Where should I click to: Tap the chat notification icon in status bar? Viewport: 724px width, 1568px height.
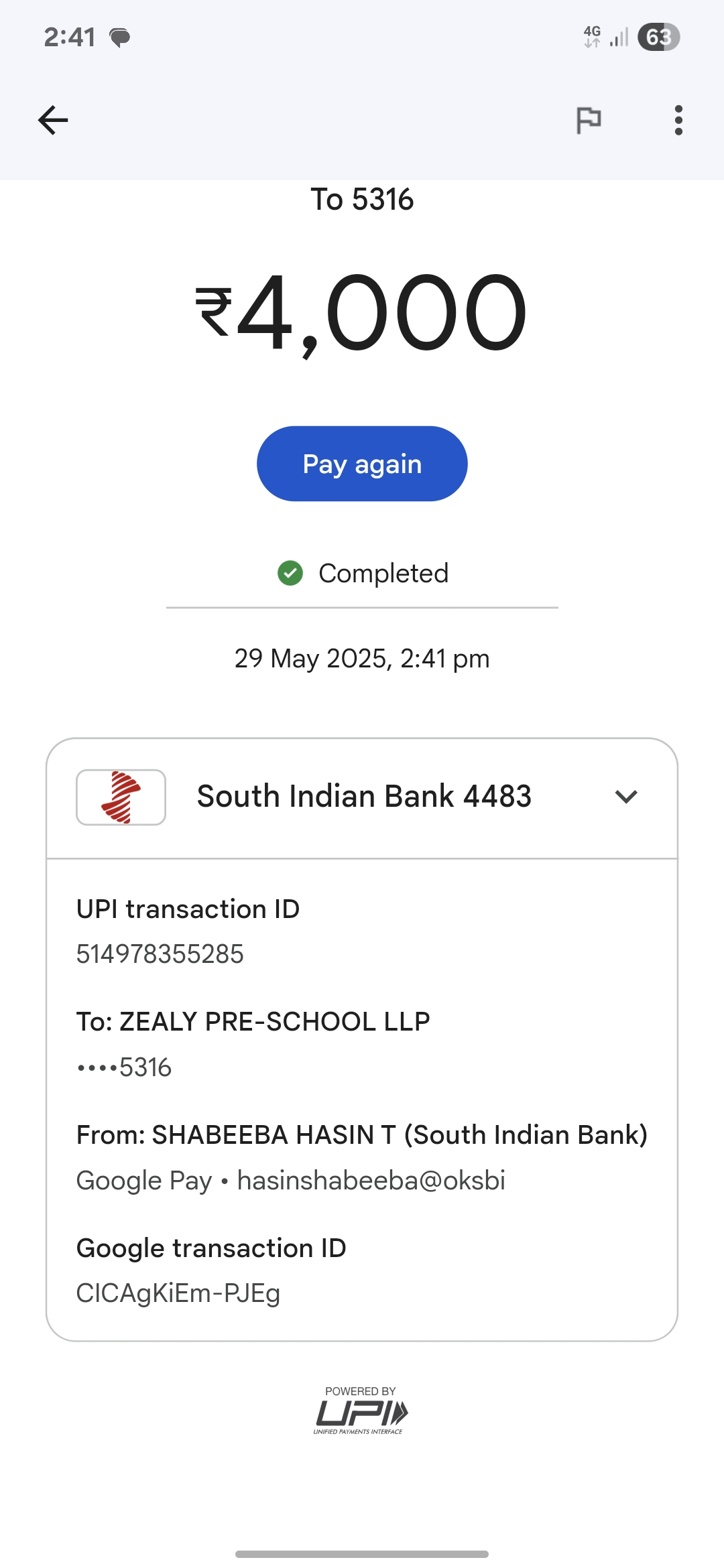120,38
